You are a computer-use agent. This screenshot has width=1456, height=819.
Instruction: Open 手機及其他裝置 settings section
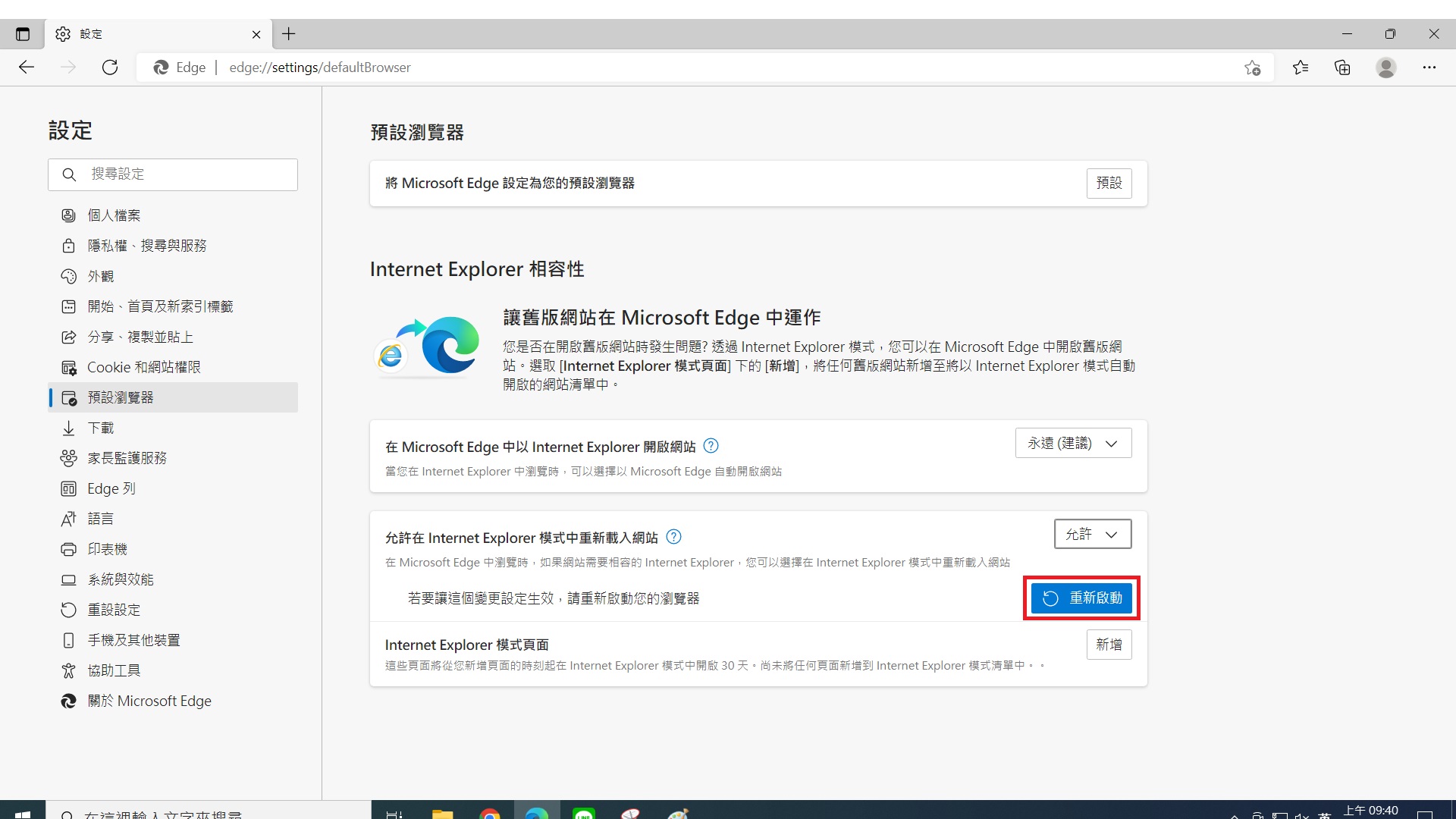(x=173, y=640)
